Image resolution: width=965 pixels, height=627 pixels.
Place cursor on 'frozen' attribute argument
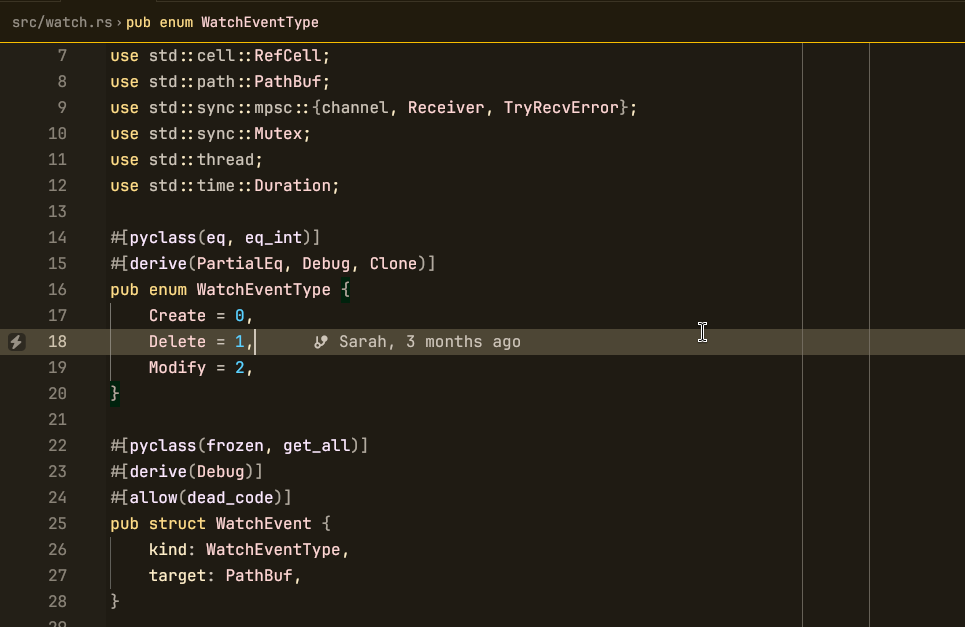[x=234, y=445]
